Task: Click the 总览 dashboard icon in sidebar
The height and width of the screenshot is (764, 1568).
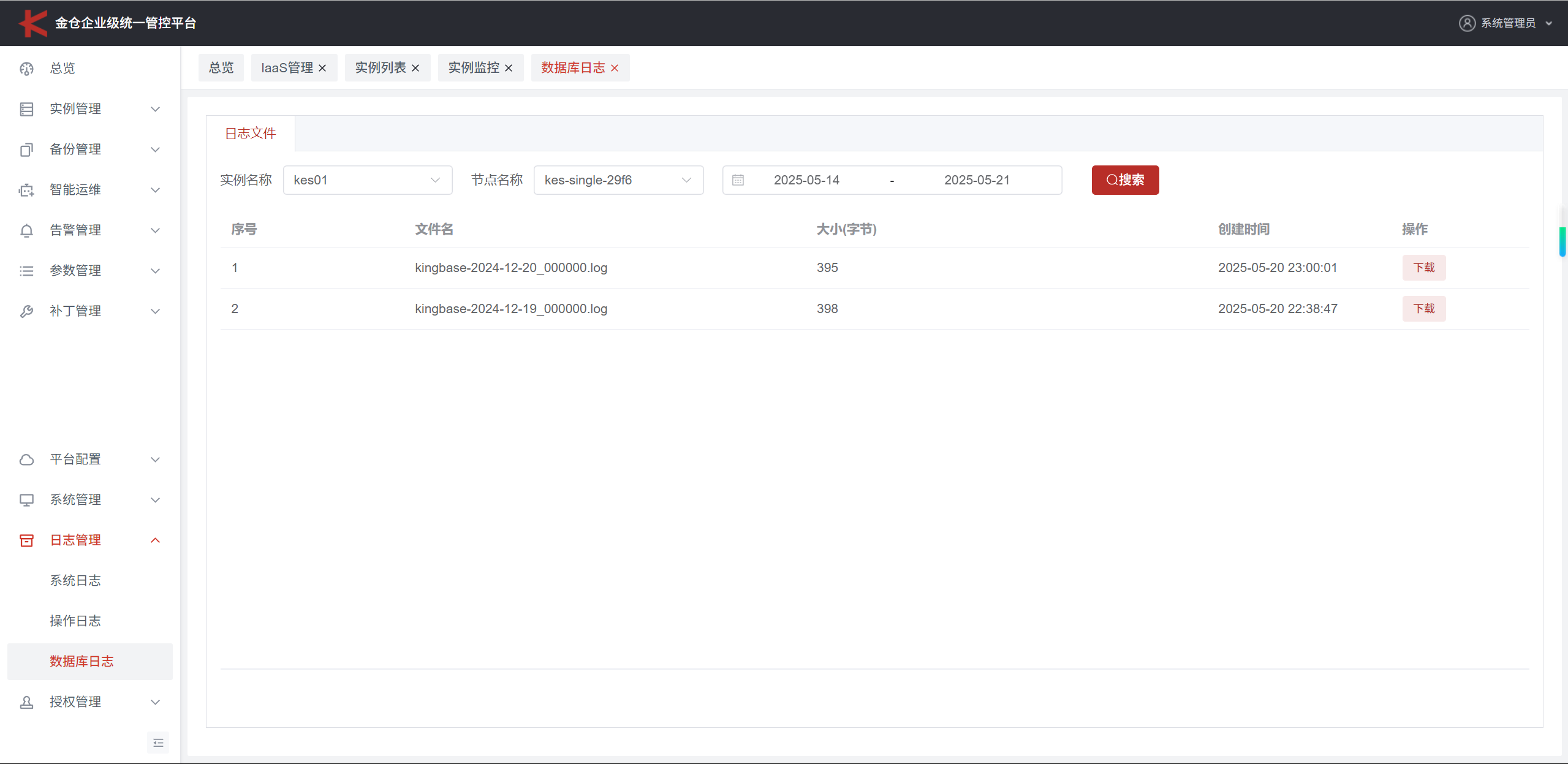Action: pyautogui.click(x=26, y=69)
